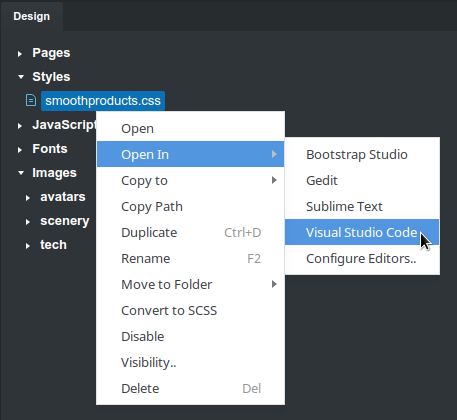
Task: Open file in Visual Studio Code
Action: pyautogui.click(x=362, y=232)
